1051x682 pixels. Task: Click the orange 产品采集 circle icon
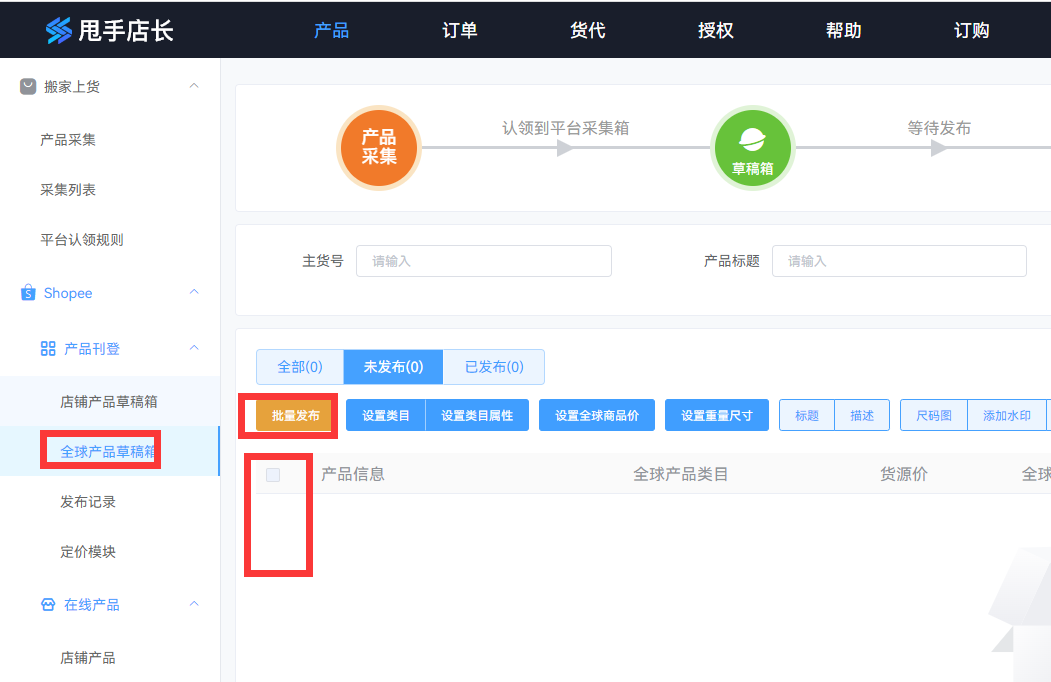[x=379, y=148]
